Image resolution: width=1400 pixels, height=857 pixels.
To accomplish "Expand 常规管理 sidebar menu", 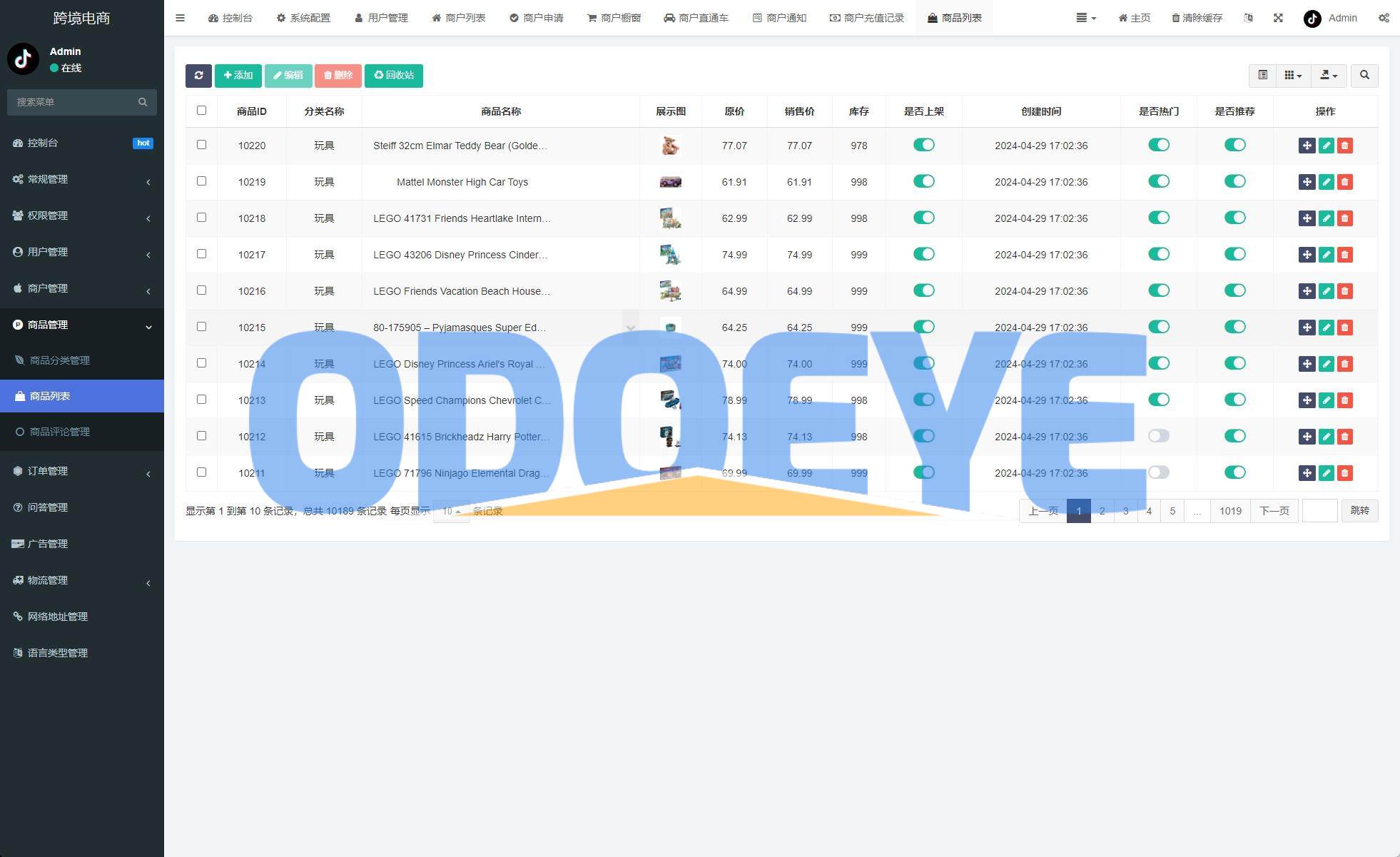I will tap(82, 179).
